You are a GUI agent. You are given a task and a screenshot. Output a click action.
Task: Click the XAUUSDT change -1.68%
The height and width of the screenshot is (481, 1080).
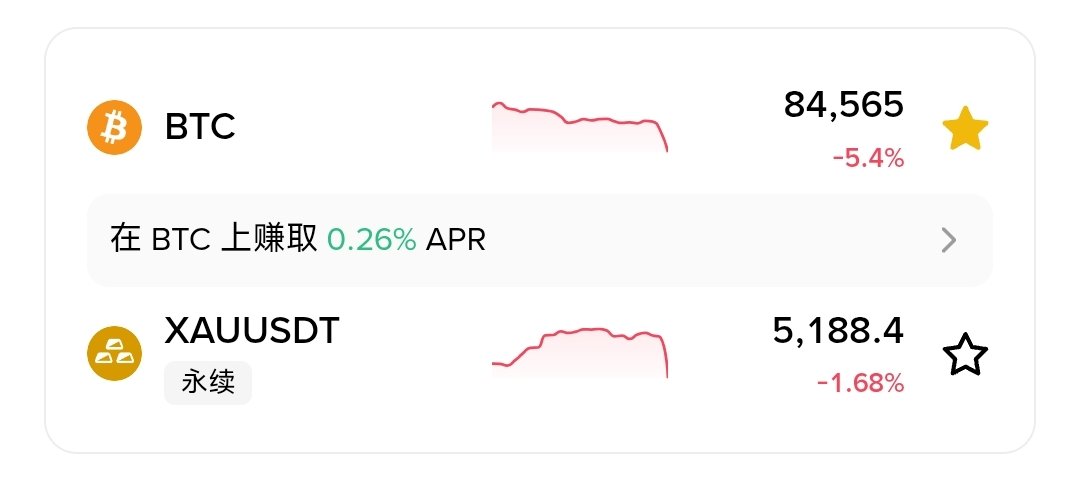860,383
